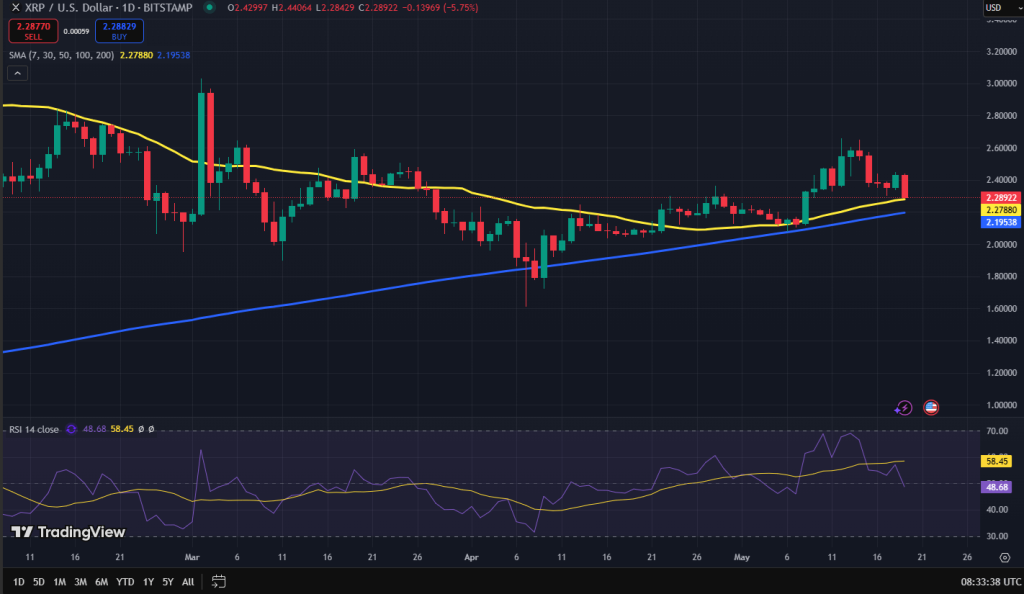The image size is (1024, 594).
Task: Click the O2.42997 open price value
Action: 248,8
